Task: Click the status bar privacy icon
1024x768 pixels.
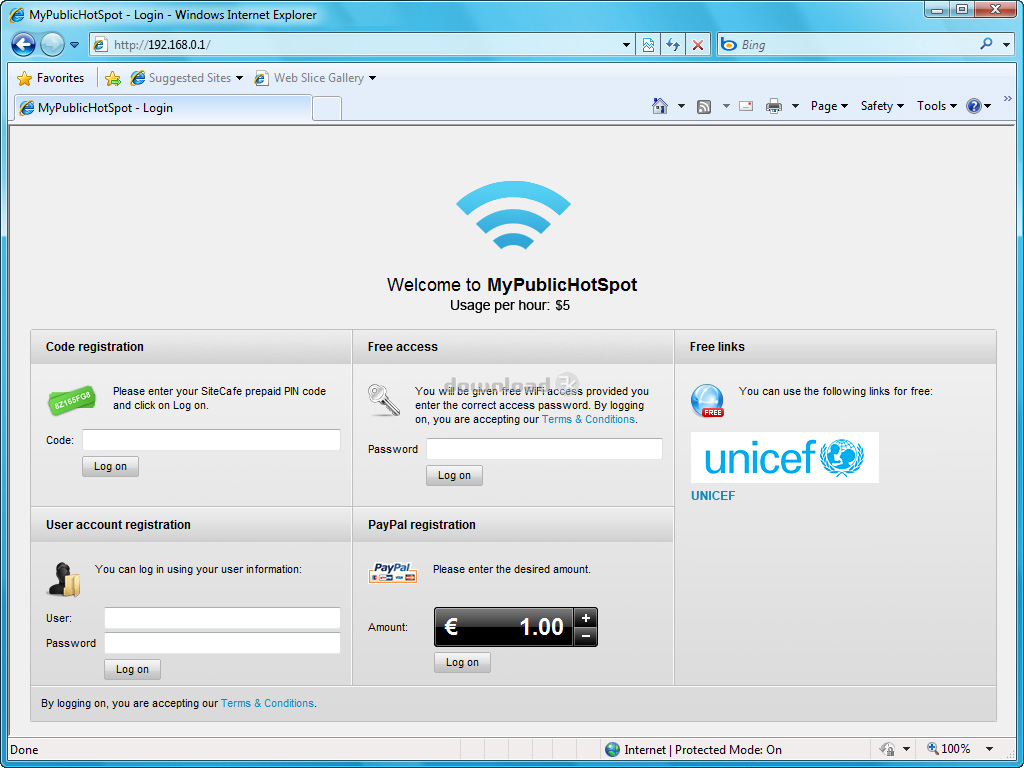Action: tap(887, 749)
